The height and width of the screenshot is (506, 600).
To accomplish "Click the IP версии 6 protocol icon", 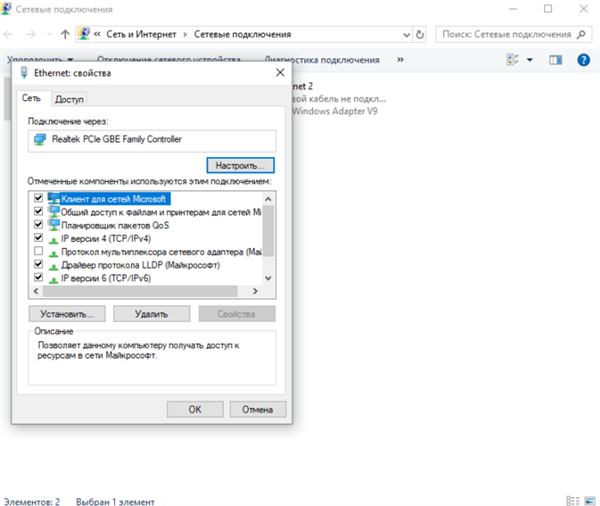I will 53,279.
